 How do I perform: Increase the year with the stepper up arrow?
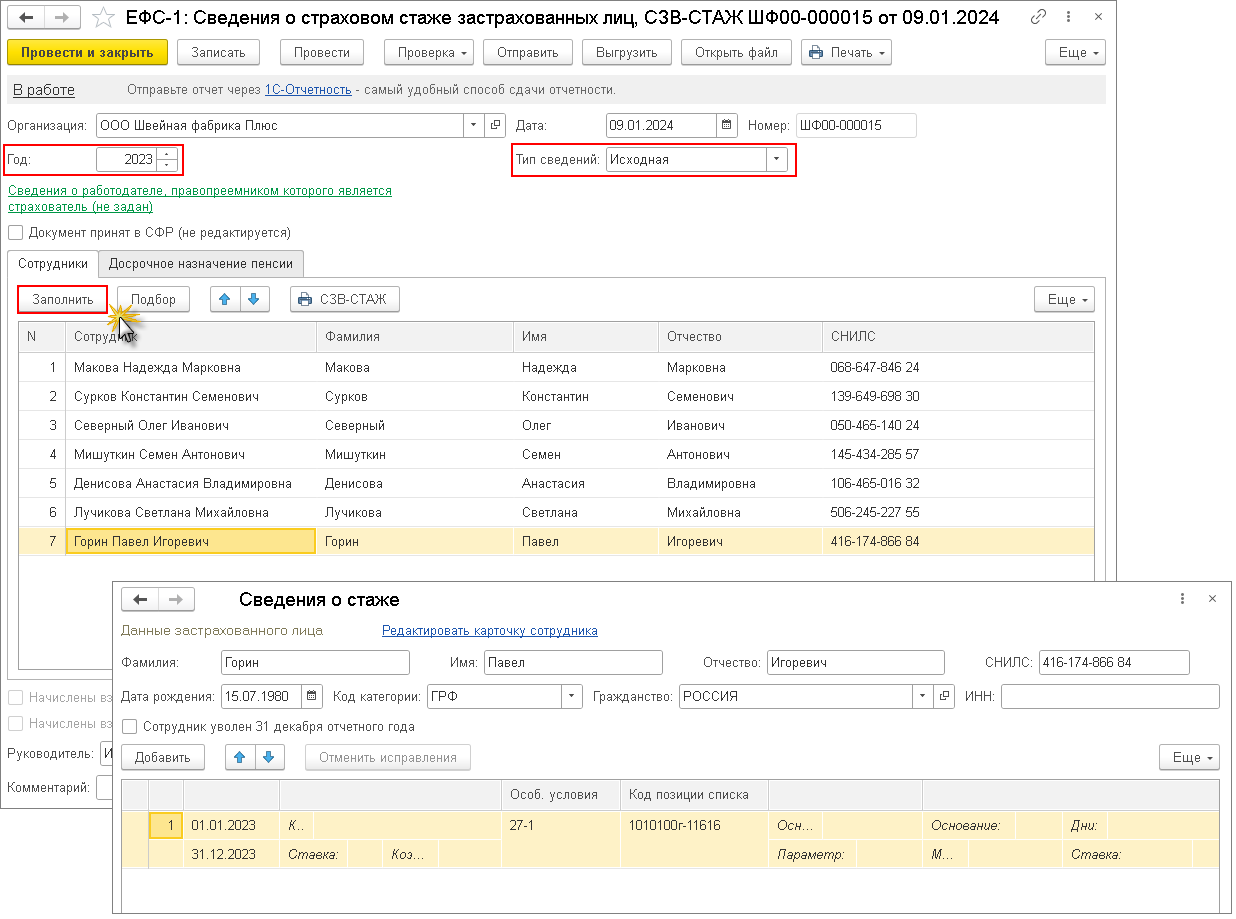[166, 154]
